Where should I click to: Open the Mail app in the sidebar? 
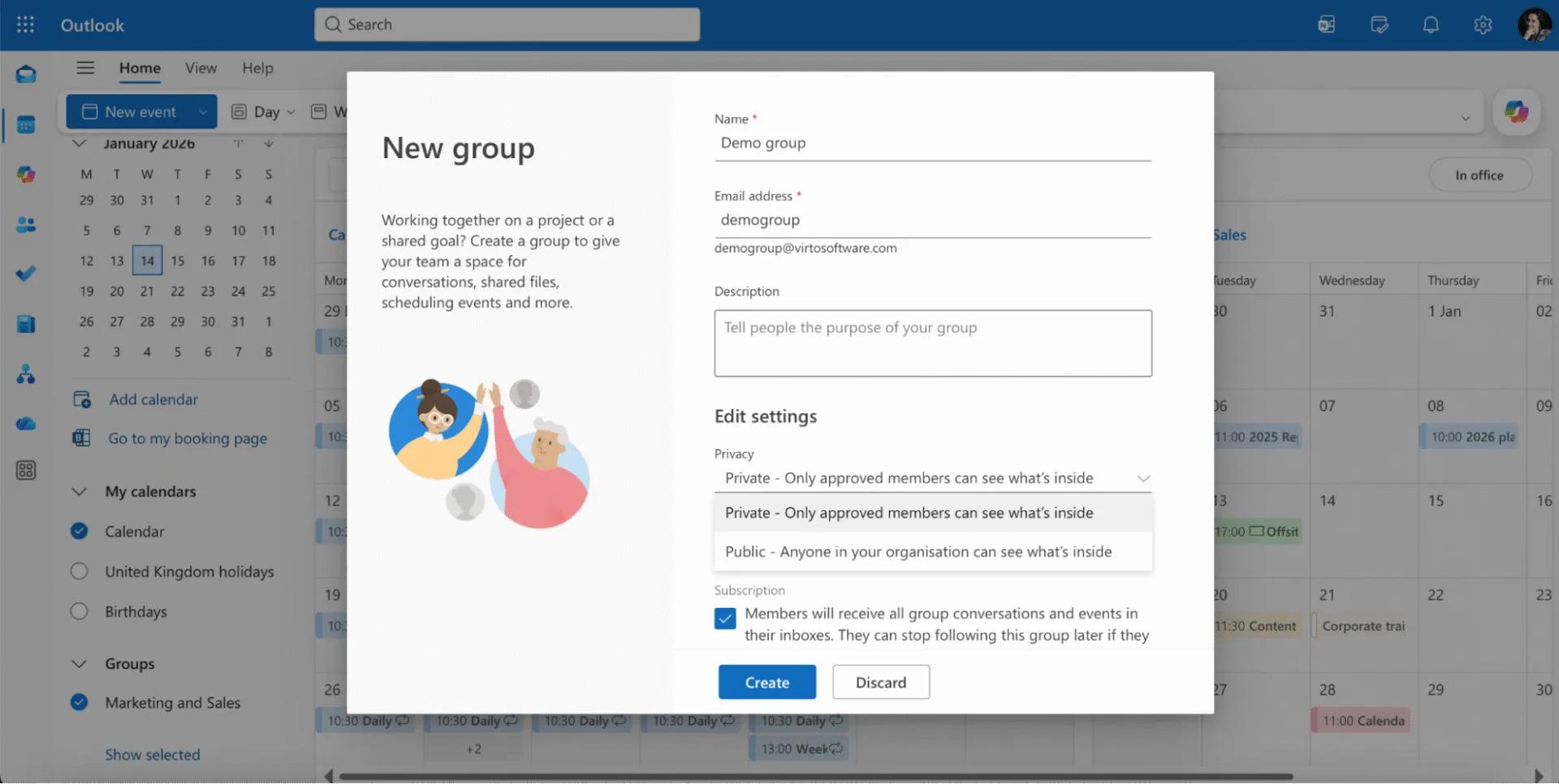point(26,74)
